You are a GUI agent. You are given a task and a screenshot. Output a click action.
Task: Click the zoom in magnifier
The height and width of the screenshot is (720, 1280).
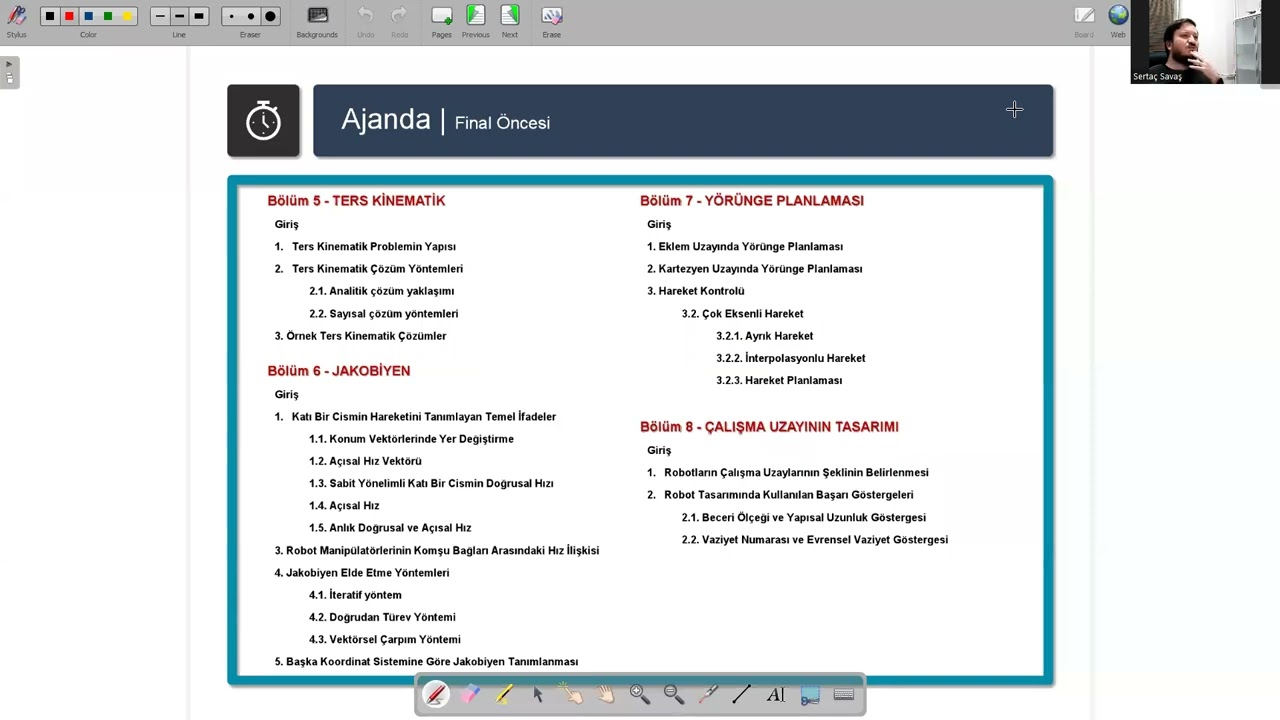click(640, 694)
